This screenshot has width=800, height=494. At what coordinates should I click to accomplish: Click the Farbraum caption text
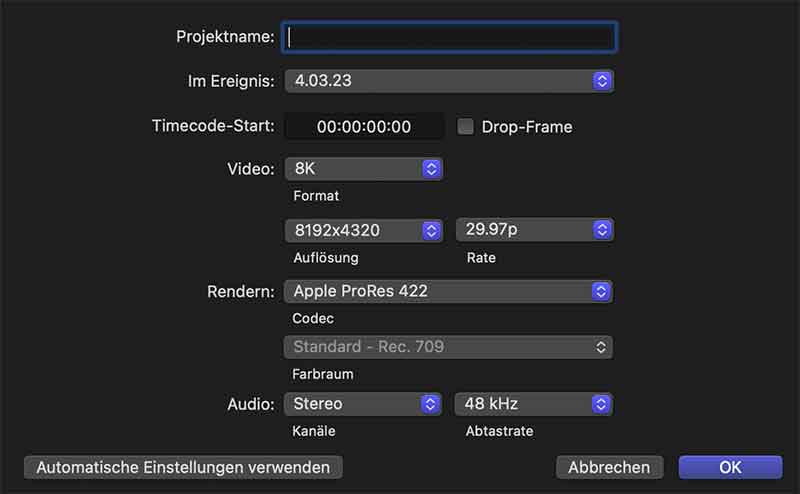[322, 374]
